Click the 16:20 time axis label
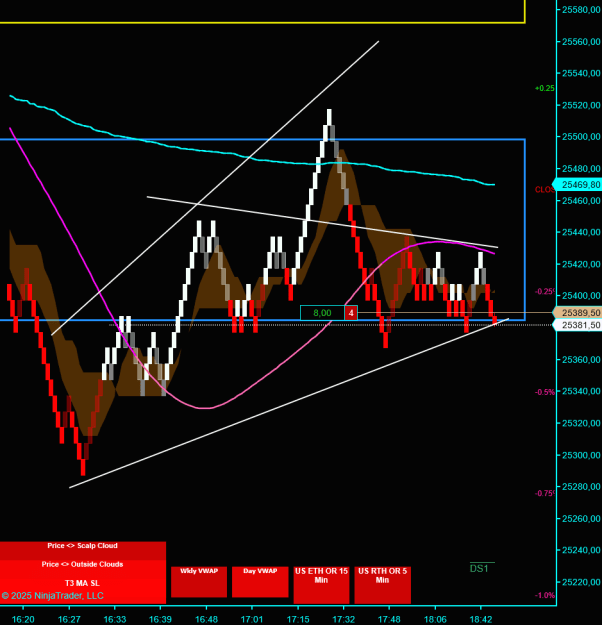 (23, 619)
